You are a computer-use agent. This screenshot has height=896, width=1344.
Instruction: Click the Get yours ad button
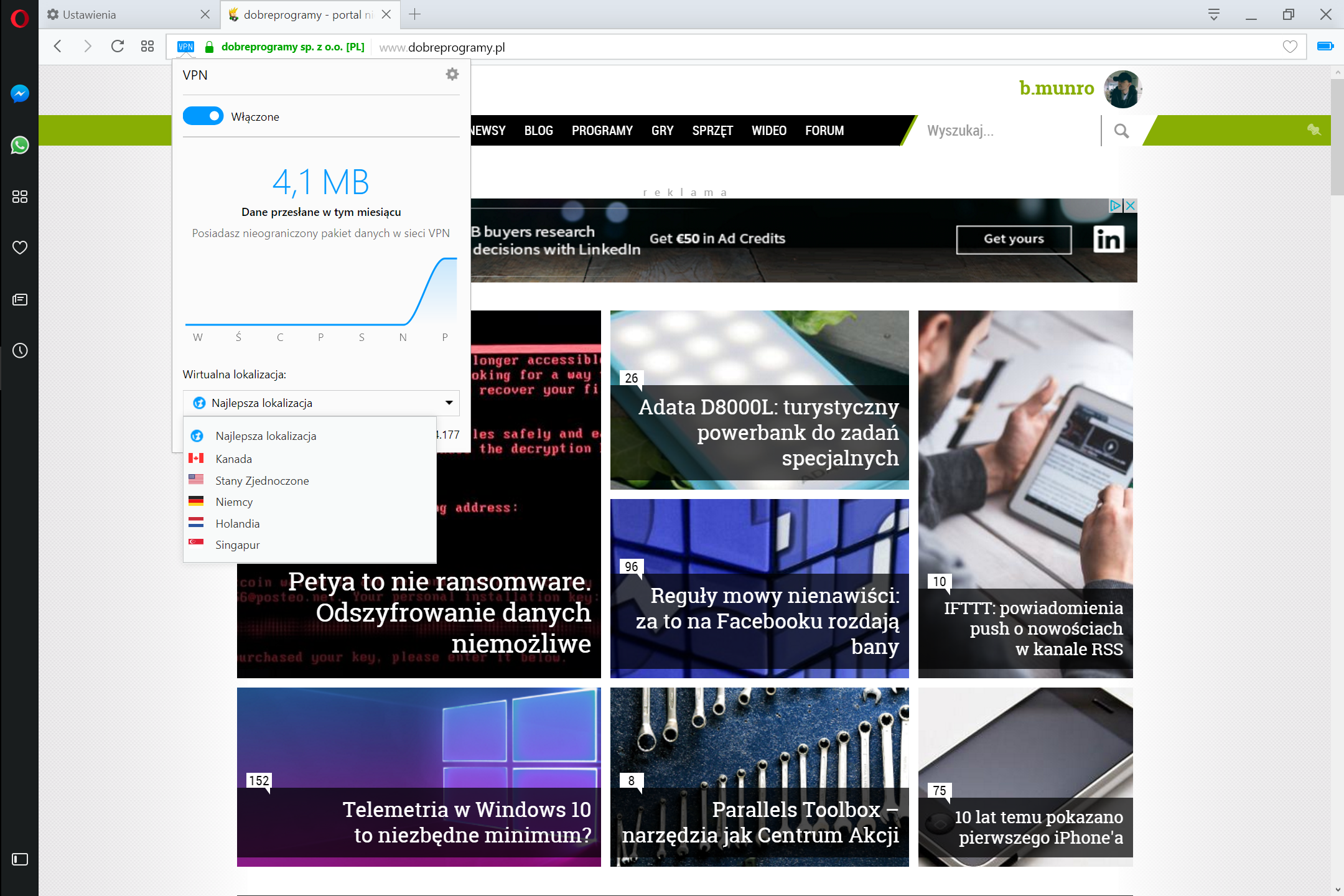(x=1014, y=240)
